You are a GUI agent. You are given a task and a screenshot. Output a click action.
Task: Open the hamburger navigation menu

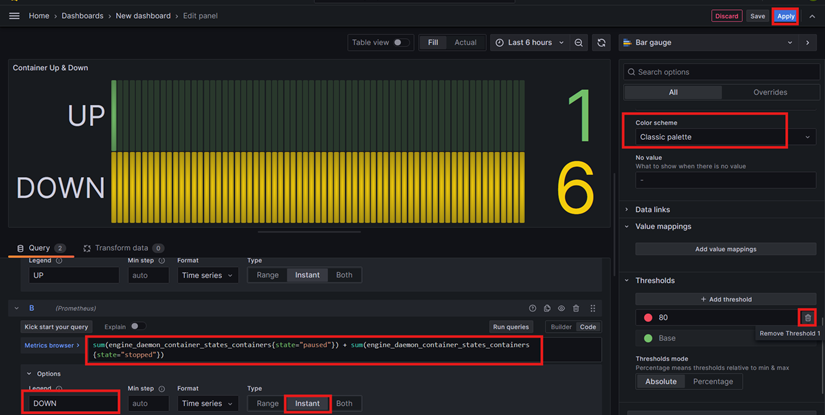coord(14,16)
